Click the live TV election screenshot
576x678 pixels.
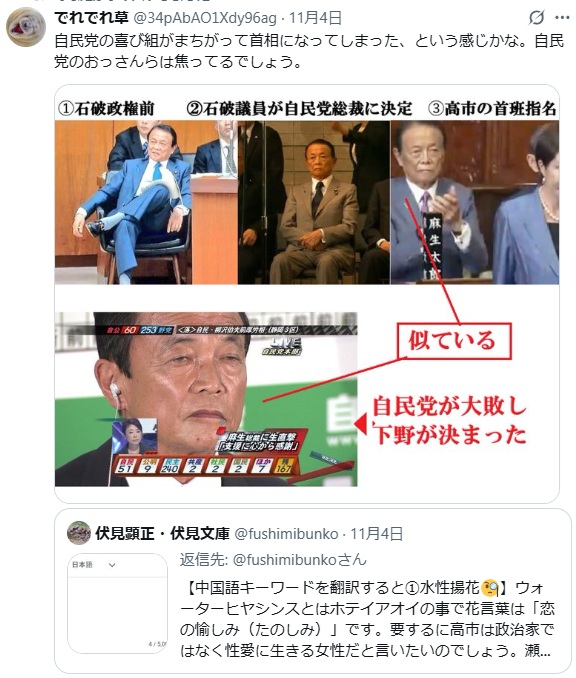click(206, 399)
